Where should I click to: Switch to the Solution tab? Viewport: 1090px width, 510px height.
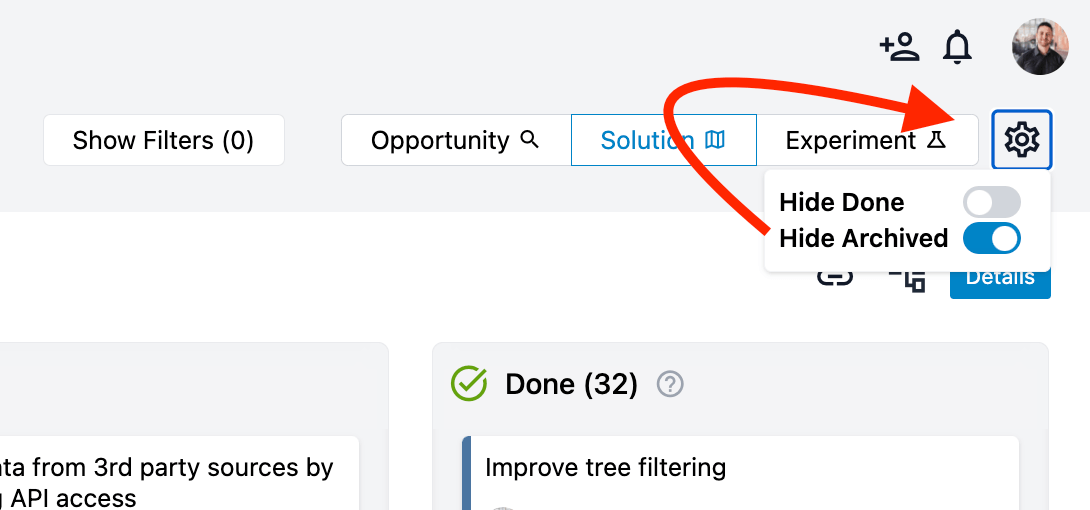pyautogui.click(x=663, y=140)
